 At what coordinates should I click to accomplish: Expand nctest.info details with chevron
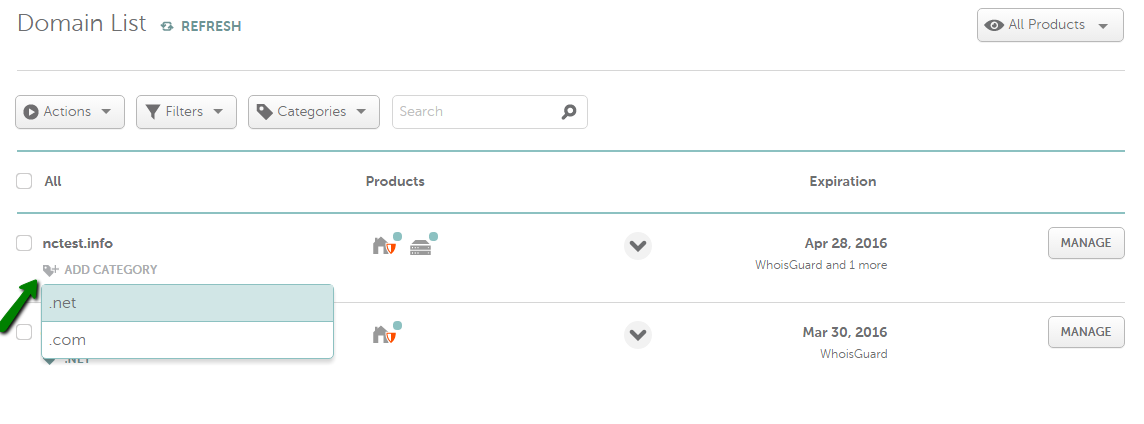click(x=638, y=245)
